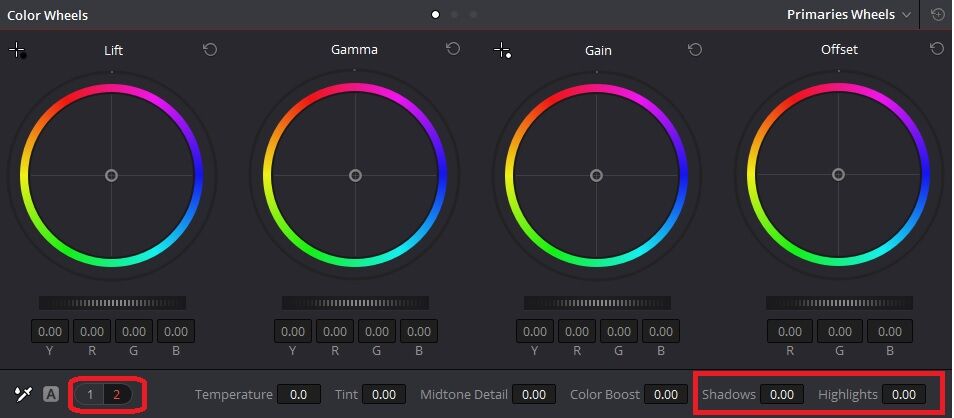Screen dimensions: 954x418
Task: Click the Midtone Detail label
Action: (x=464, y=394)
